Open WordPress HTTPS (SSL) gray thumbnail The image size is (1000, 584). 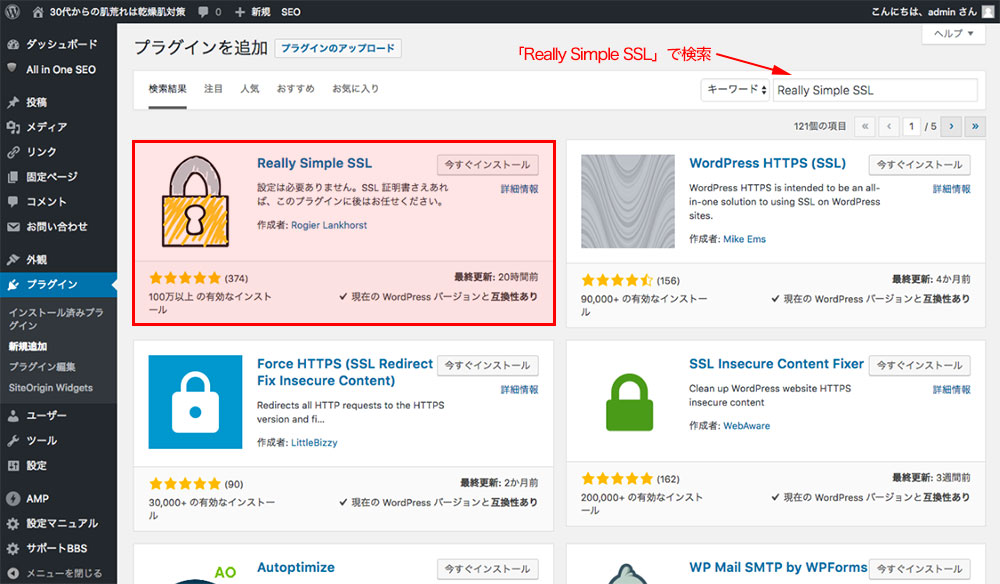point(628,201)
